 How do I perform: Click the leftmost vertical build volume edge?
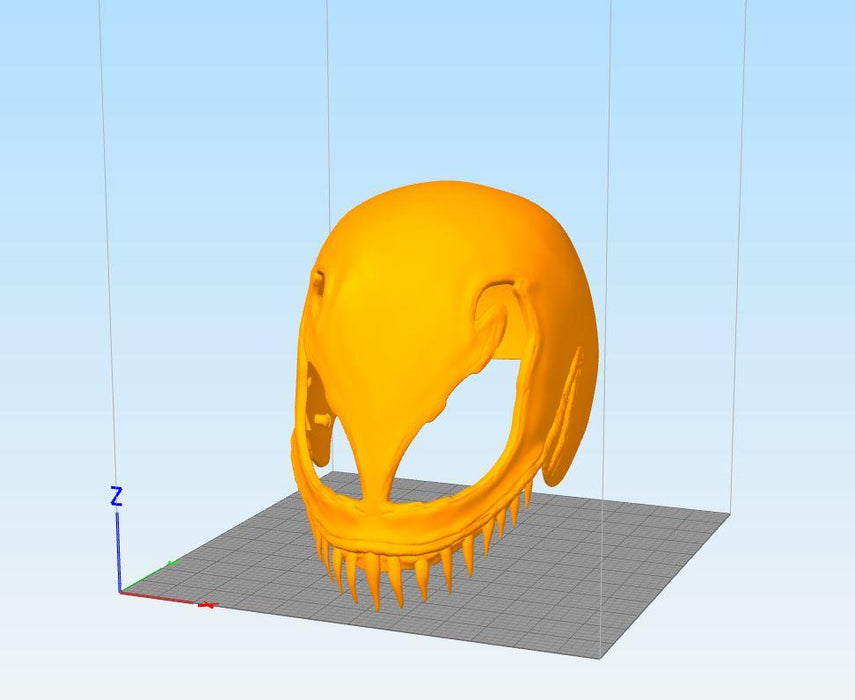click(x=105, y=250)
